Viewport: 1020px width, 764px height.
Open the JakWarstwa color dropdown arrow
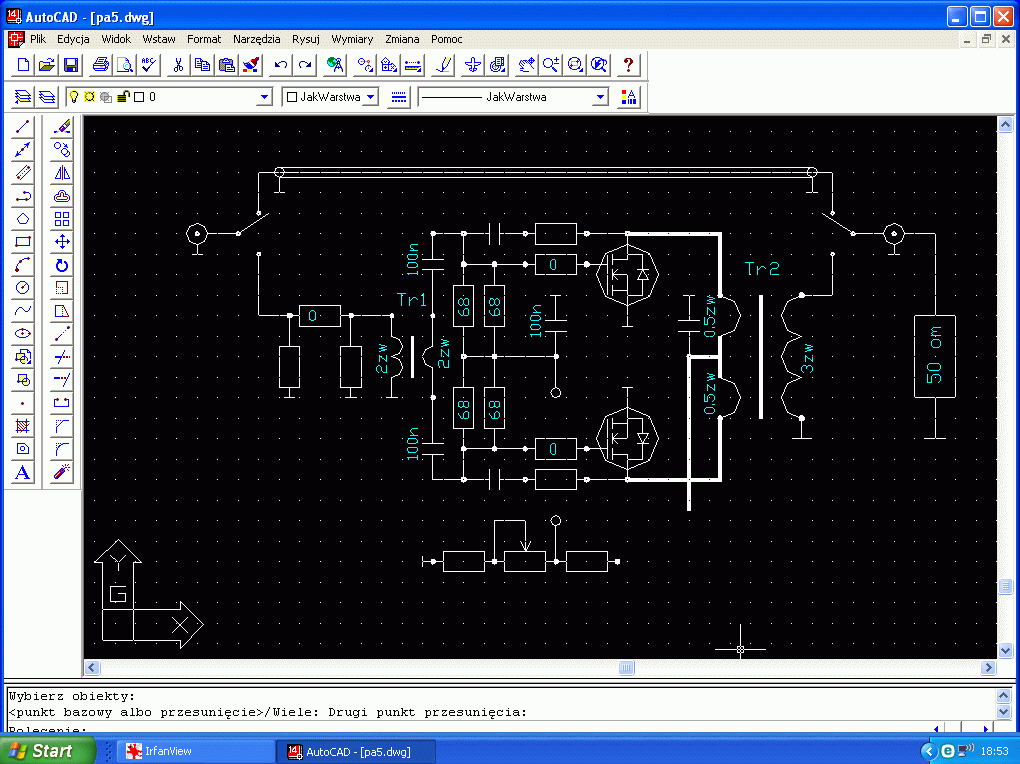click(x=370, y=97)
